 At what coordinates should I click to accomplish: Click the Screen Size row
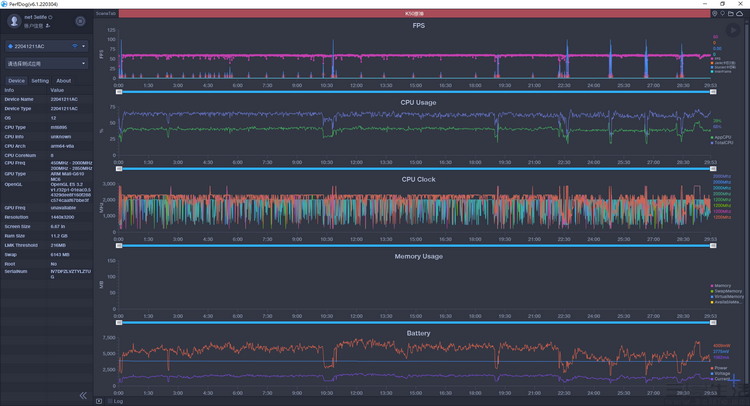(47, 227)
